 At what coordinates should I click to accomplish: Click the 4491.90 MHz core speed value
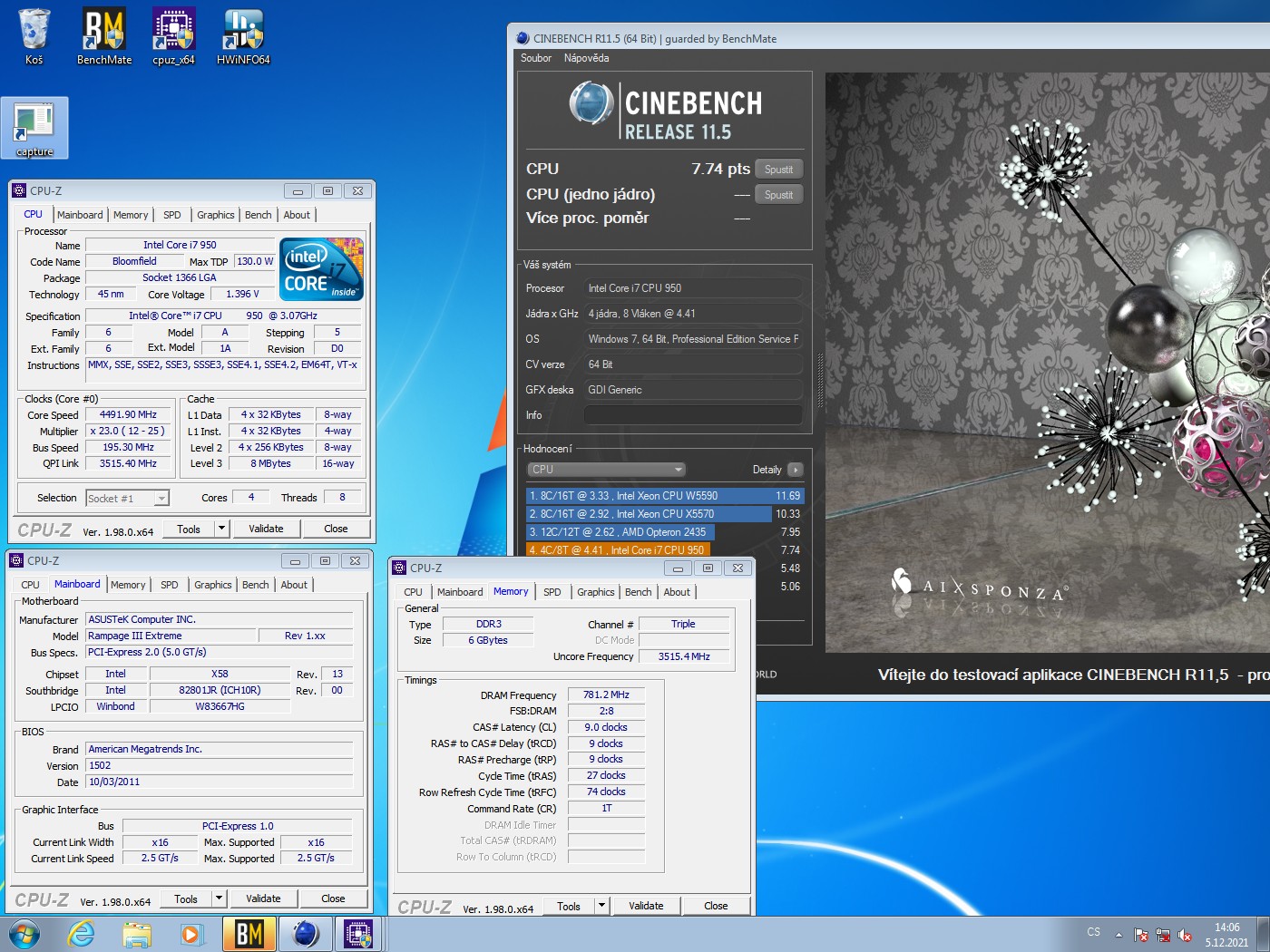point(128,414)
